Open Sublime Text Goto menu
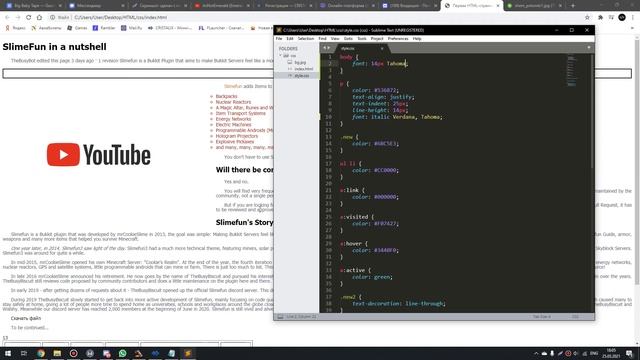Screen dimensions: 640x360 (348, 39)
